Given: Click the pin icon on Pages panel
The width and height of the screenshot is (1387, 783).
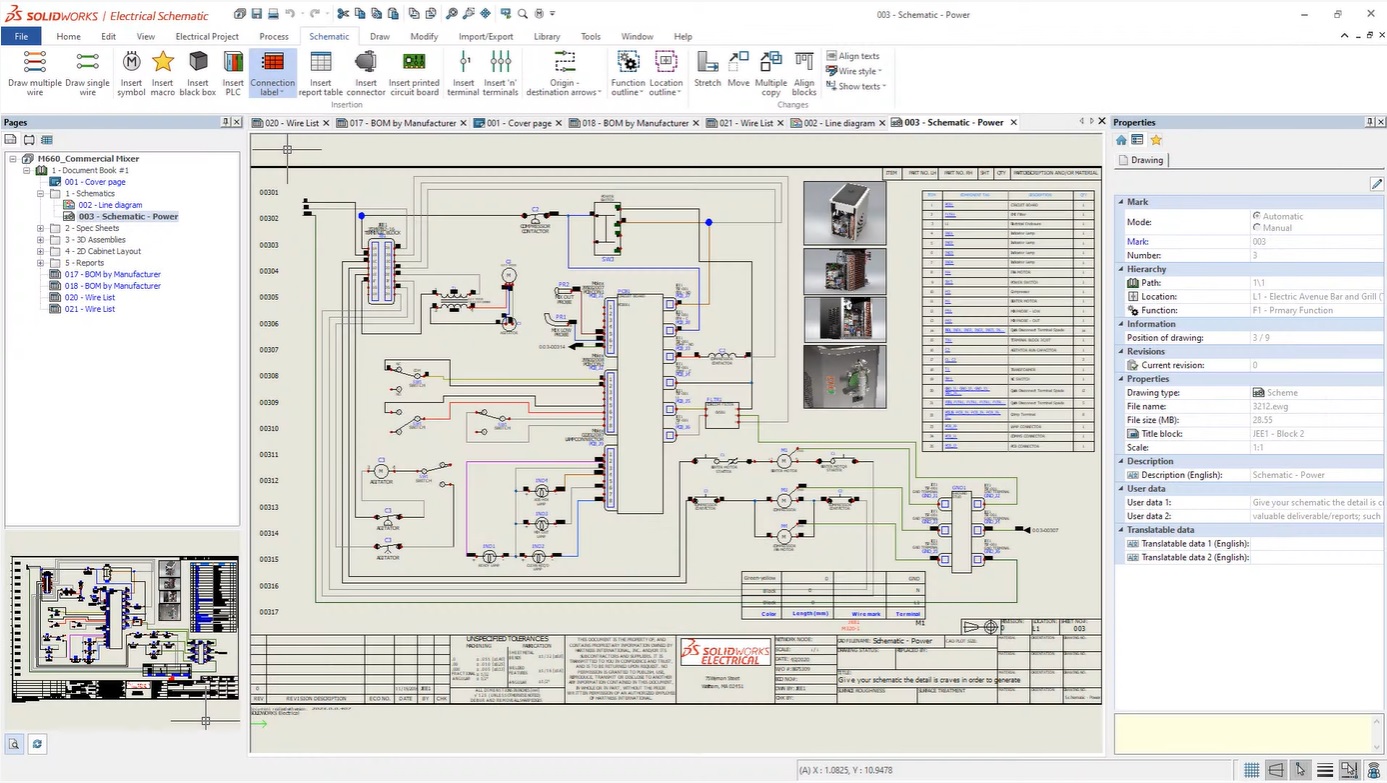Looking at the screenshot, I should (225, 122).
